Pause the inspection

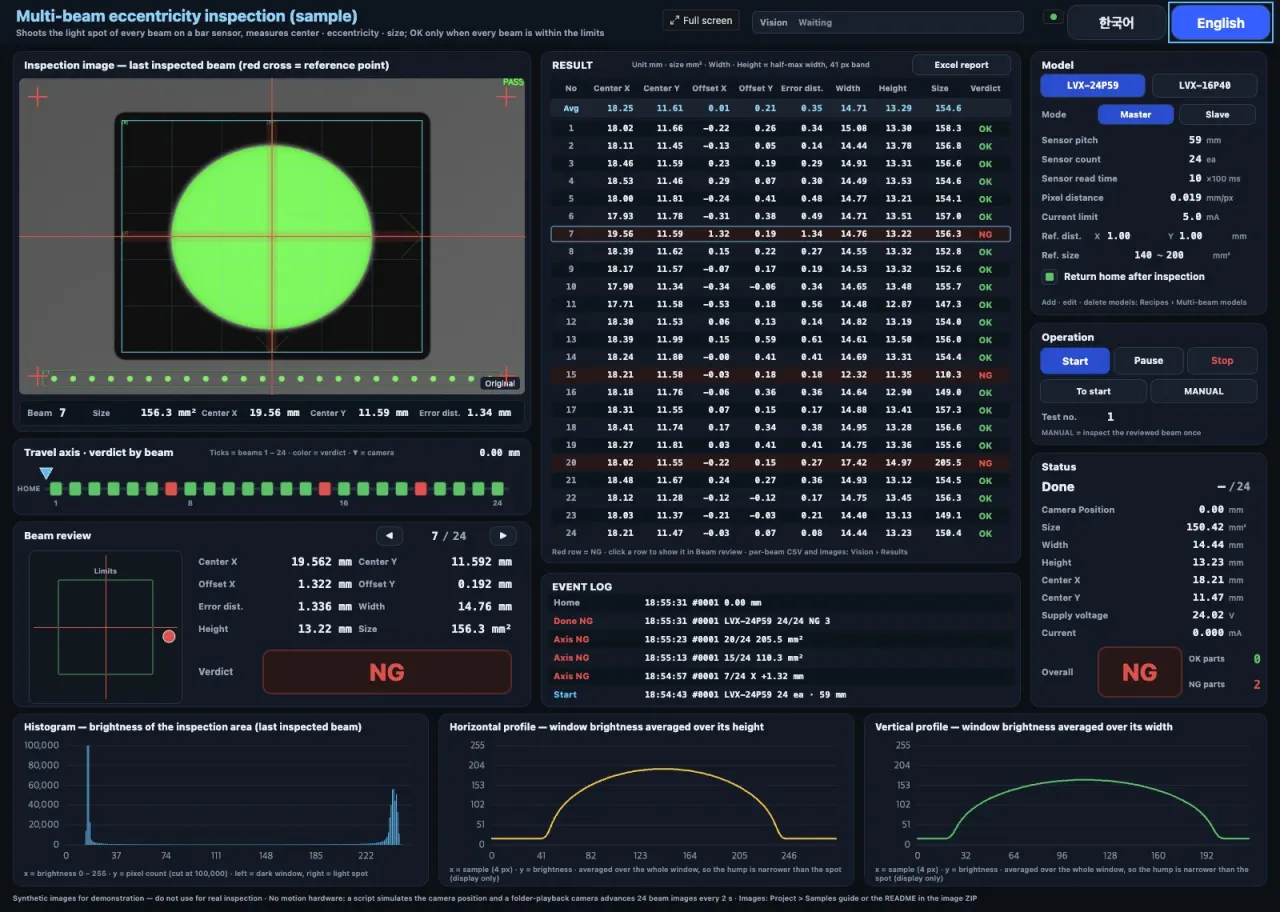tap(1148, 361)
